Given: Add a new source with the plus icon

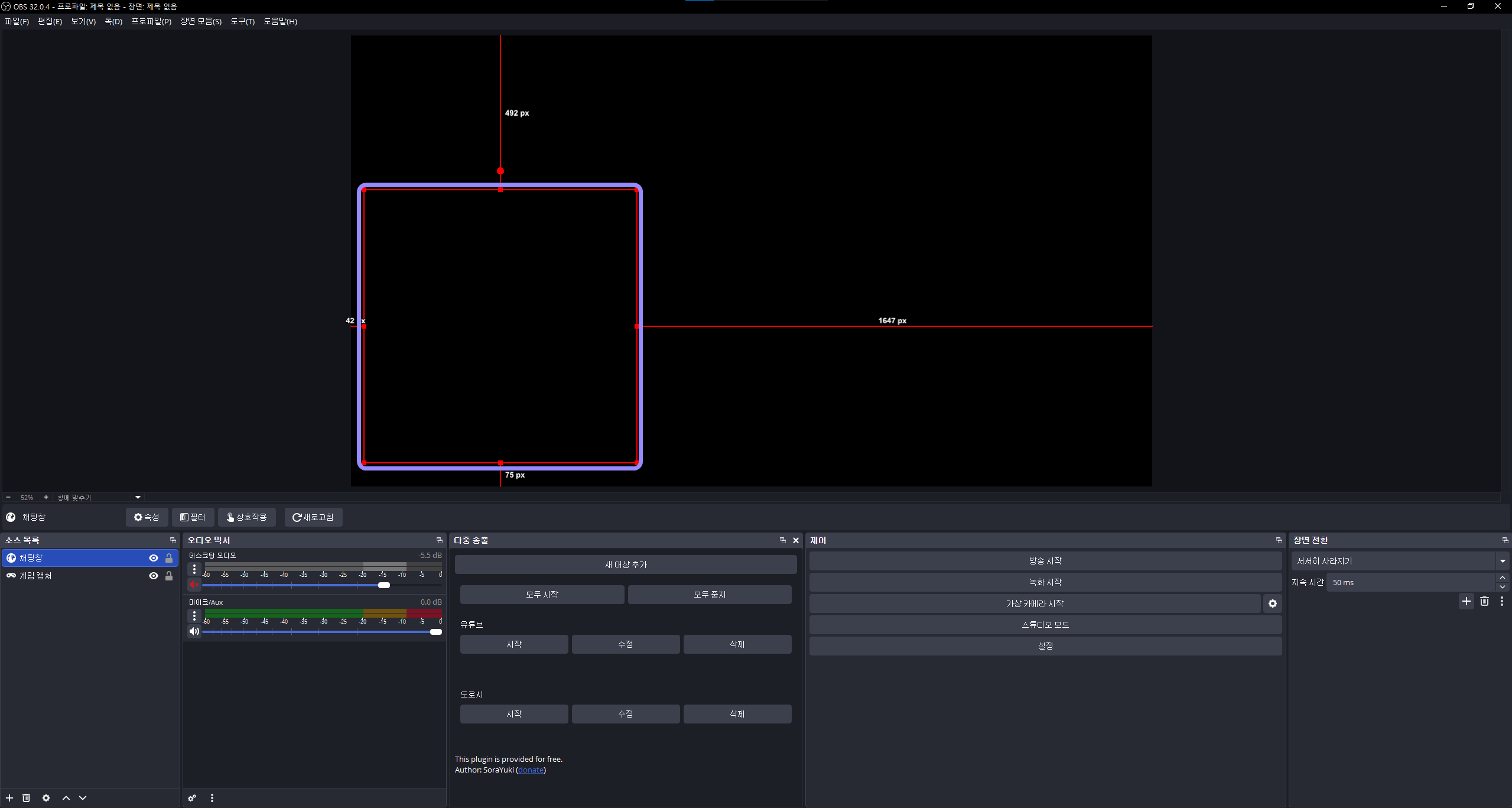Looking at the screenshot, I should (9, 798).
